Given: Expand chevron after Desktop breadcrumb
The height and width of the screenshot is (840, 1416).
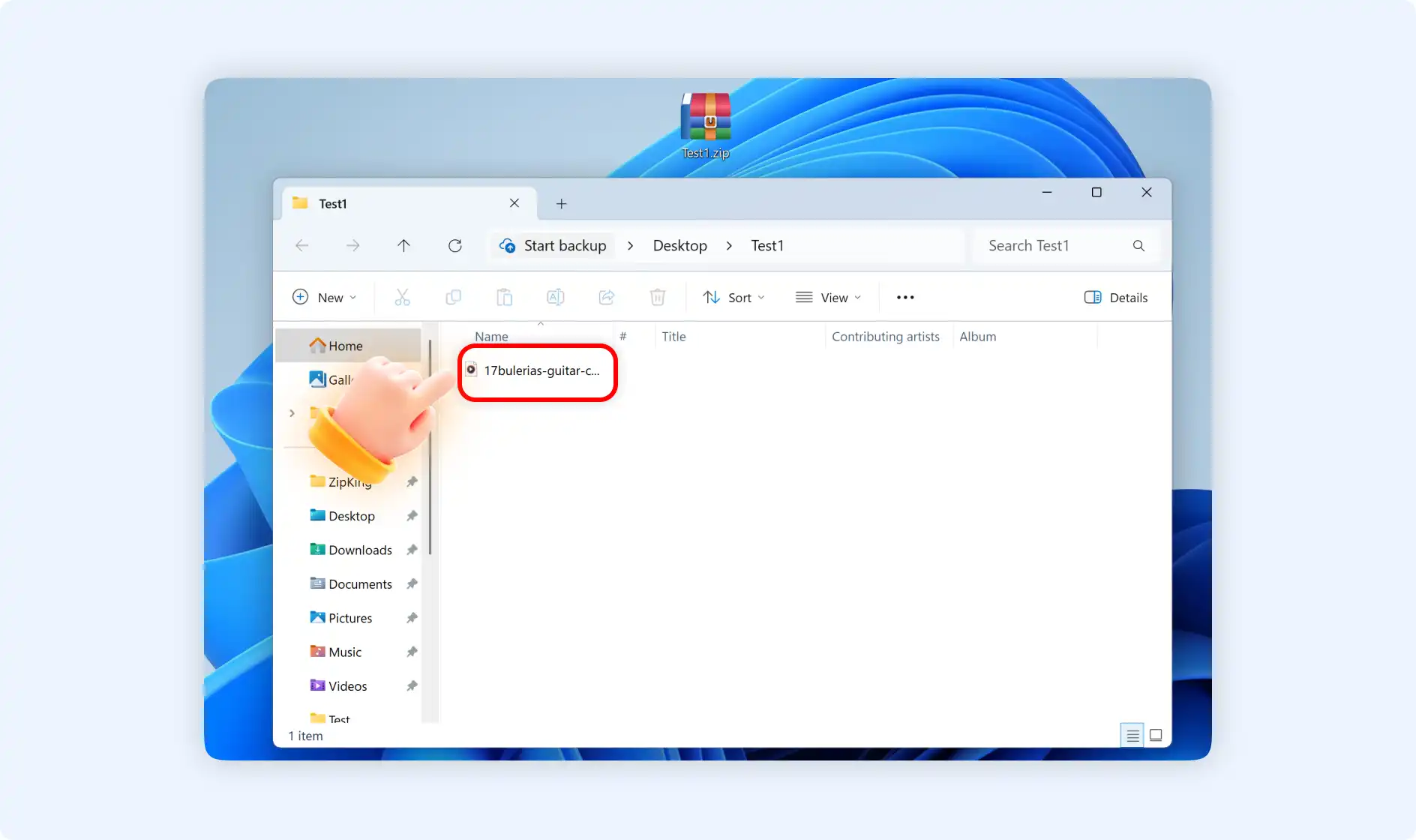Looking at the screenshot, I should tap(729, 245).
